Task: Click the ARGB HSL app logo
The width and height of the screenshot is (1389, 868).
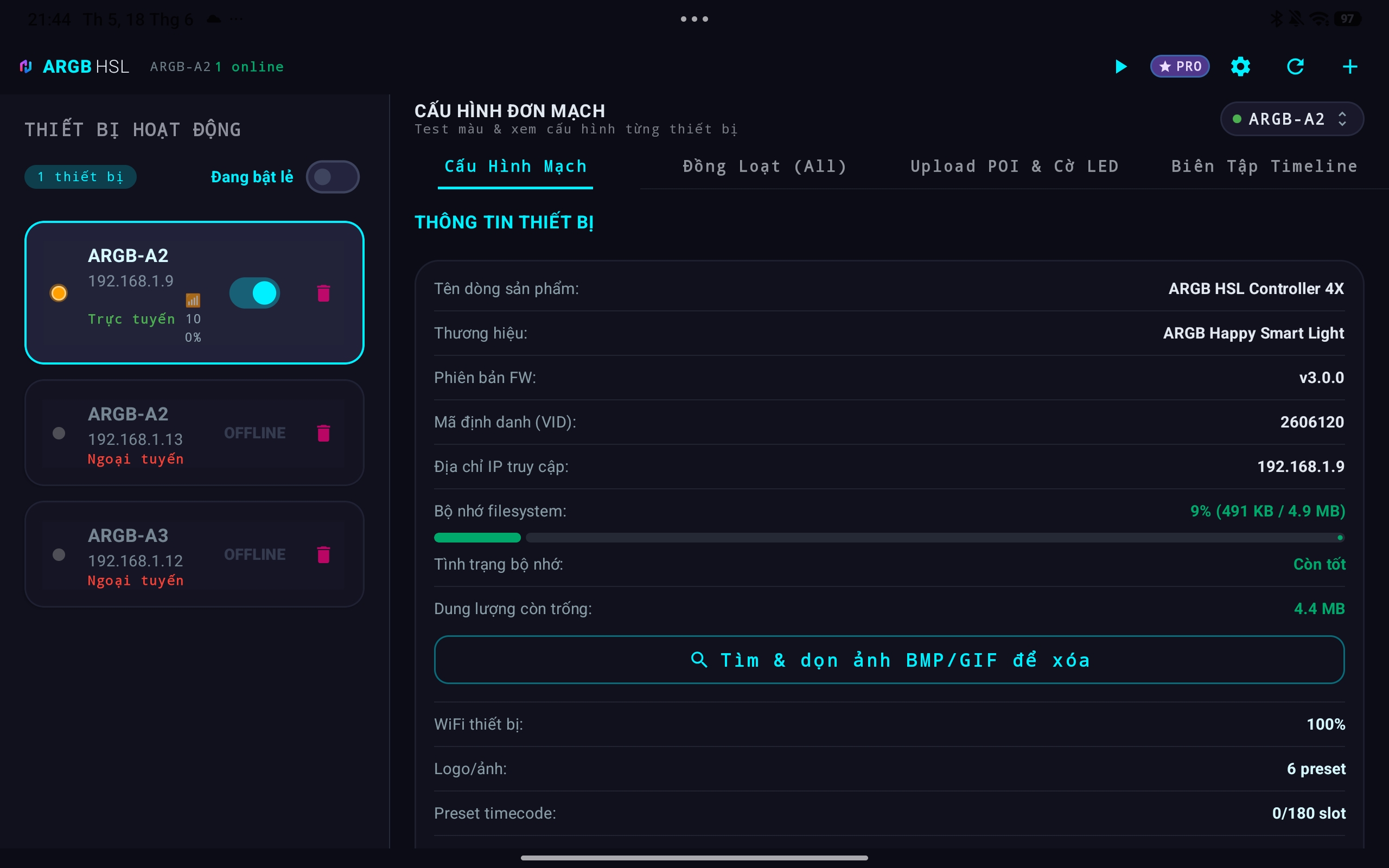Action: [26, 67]
